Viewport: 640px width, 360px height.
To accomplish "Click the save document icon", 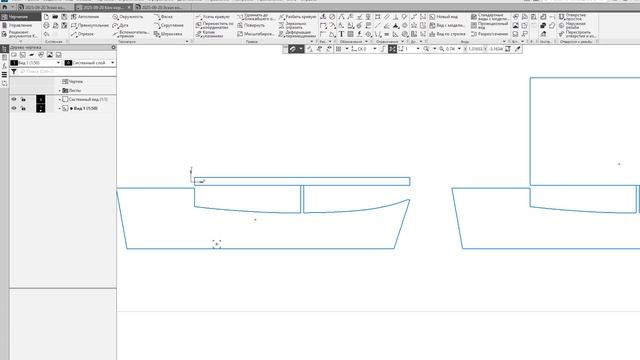I will (x=64, y=17).
